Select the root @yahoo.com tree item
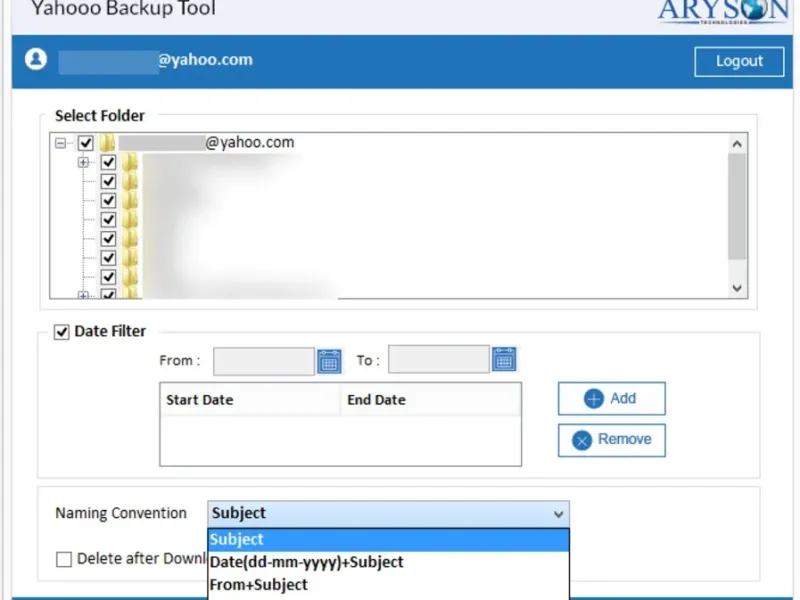The width and height of the screenshot is (800, 600). pyautogui.click(x=207, y=142)
